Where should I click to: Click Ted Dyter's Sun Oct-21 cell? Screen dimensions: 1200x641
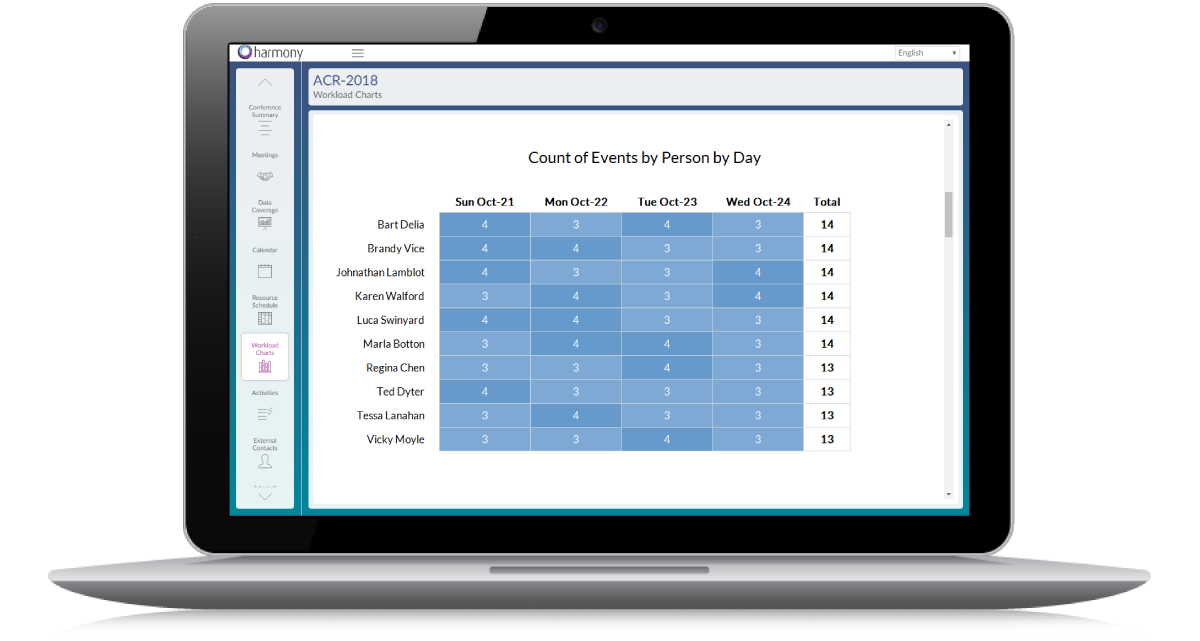485,392
